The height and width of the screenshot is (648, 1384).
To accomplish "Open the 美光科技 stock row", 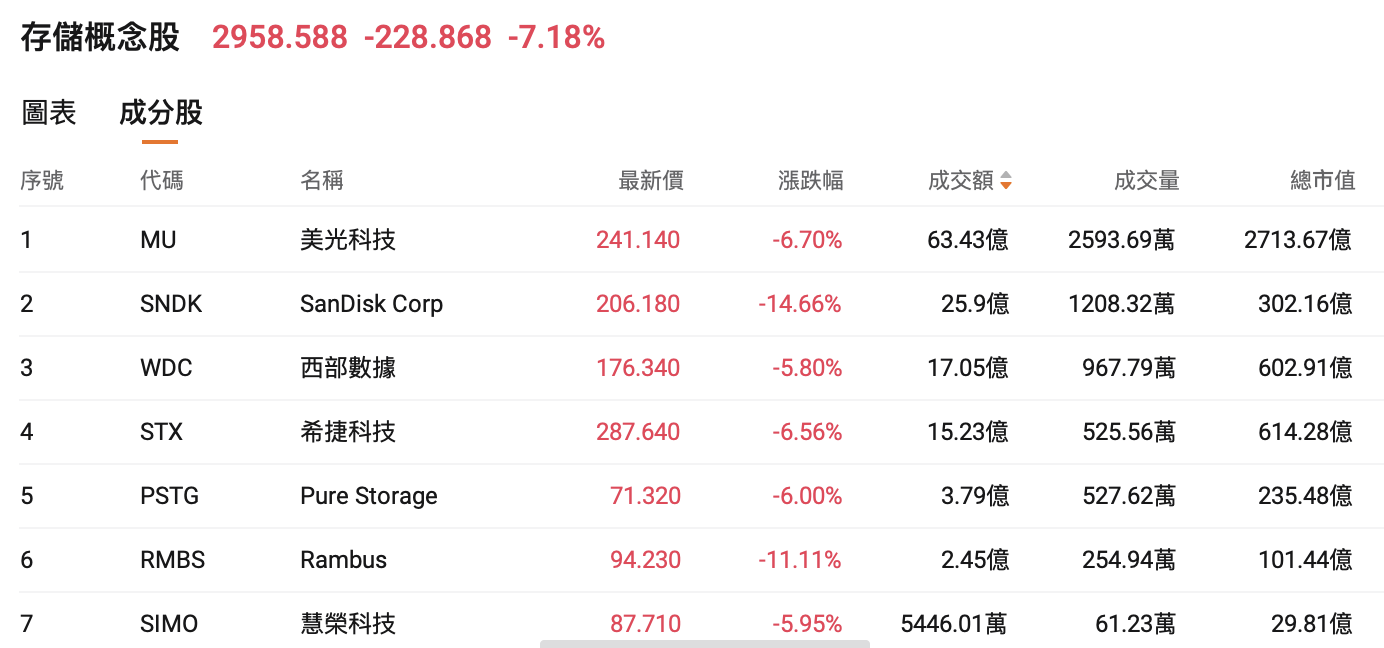I will 348,240.
